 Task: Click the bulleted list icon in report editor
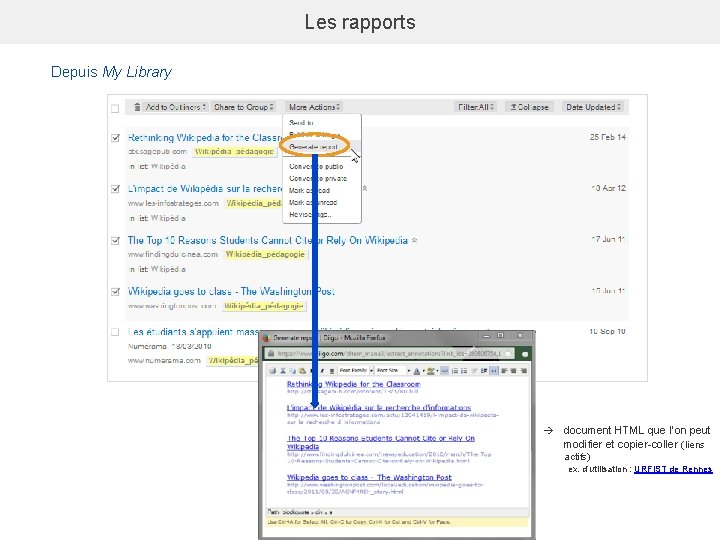click(x=464, y=371)
